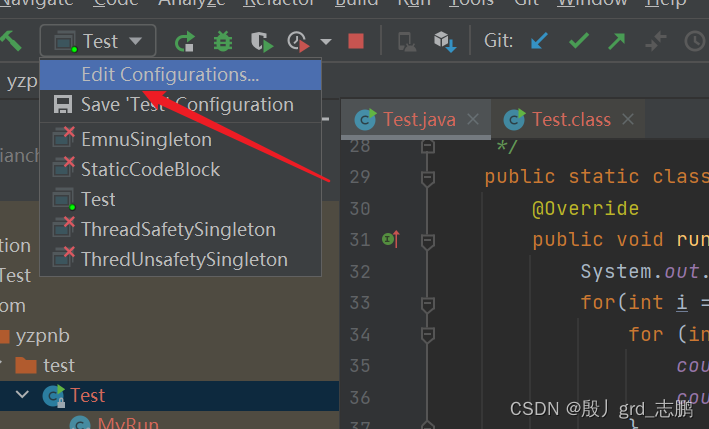Click the device manager toolbar icon
This screenshot has width=709, height=429.
[x=406, y=42]
